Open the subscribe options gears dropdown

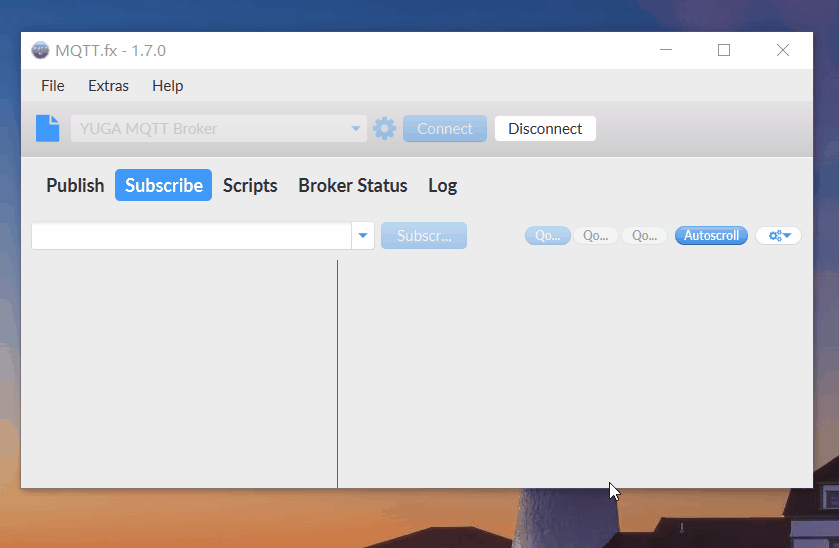779,235
